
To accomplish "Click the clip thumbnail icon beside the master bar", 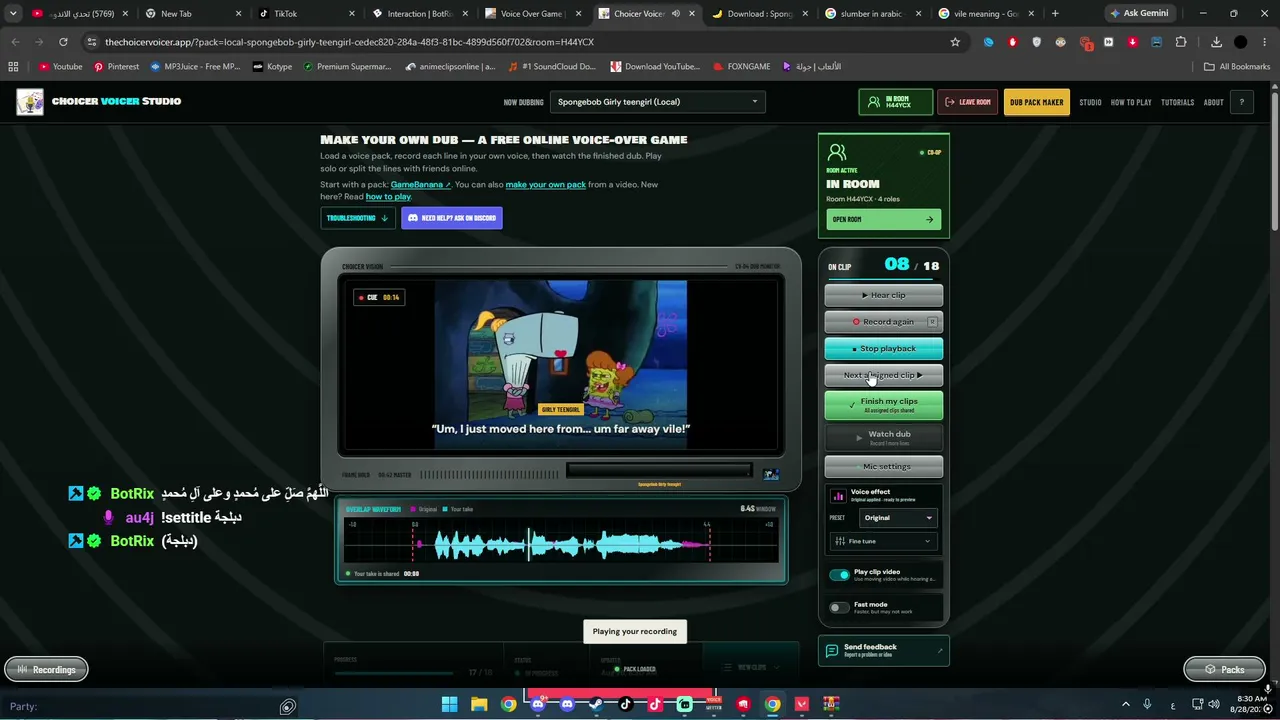I will click(x=771, y=474).
